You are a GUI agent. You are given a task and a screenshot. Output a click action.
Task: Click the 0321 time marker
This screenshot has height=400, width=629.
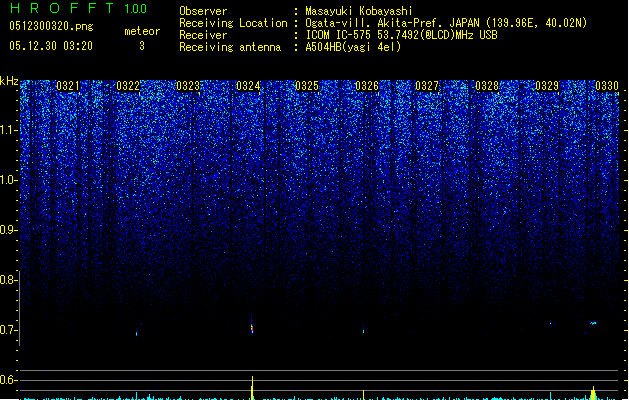[68, 86]
